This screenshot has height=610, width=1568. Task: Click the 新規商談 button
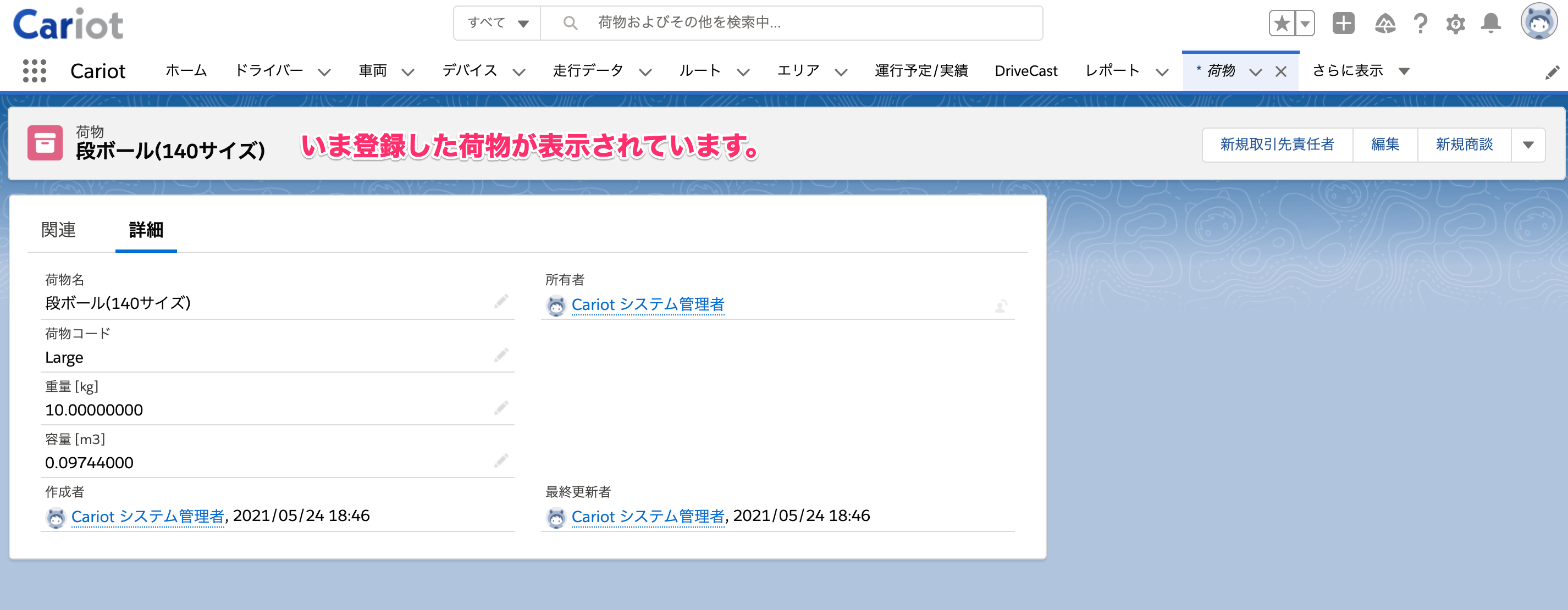pyautogui.click(x=1464, y=145)
